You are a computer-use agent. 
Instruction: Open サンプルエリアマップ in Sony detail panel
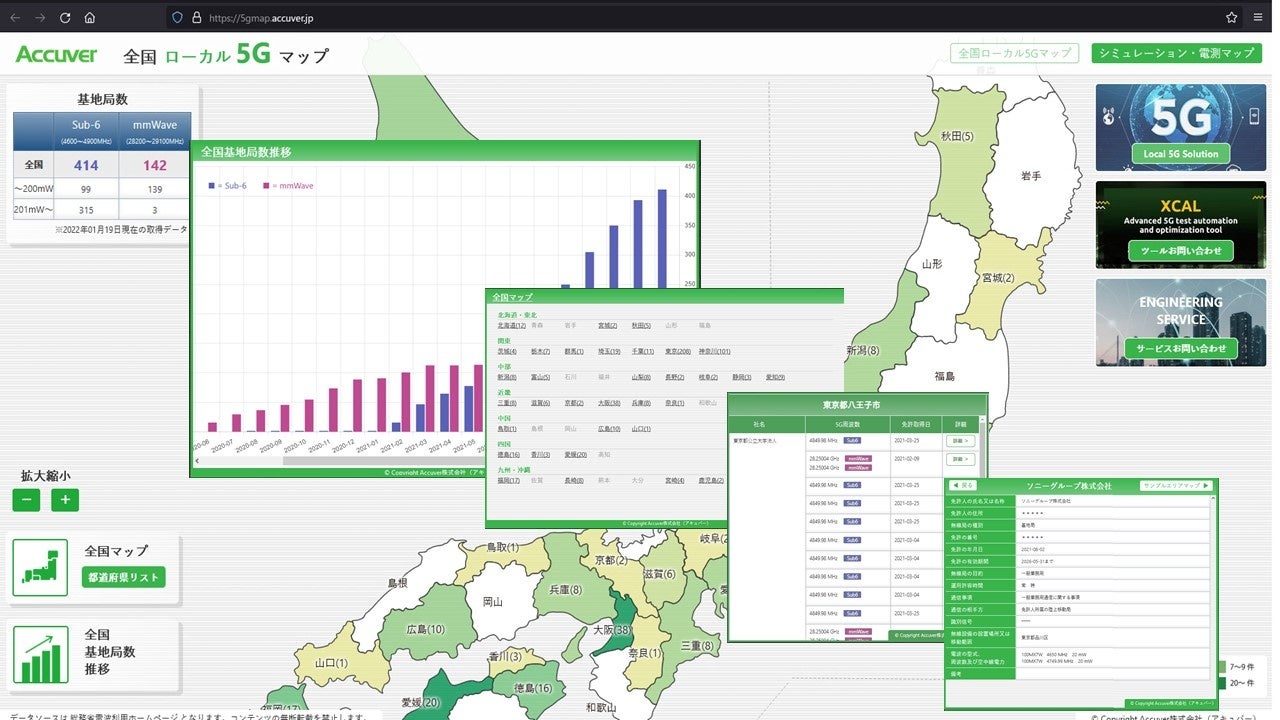point(1176,486)
